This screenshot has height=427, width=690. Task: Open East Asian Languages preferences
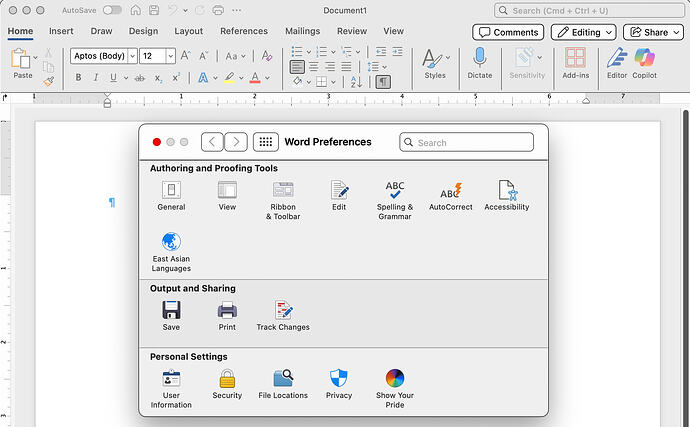172,251
